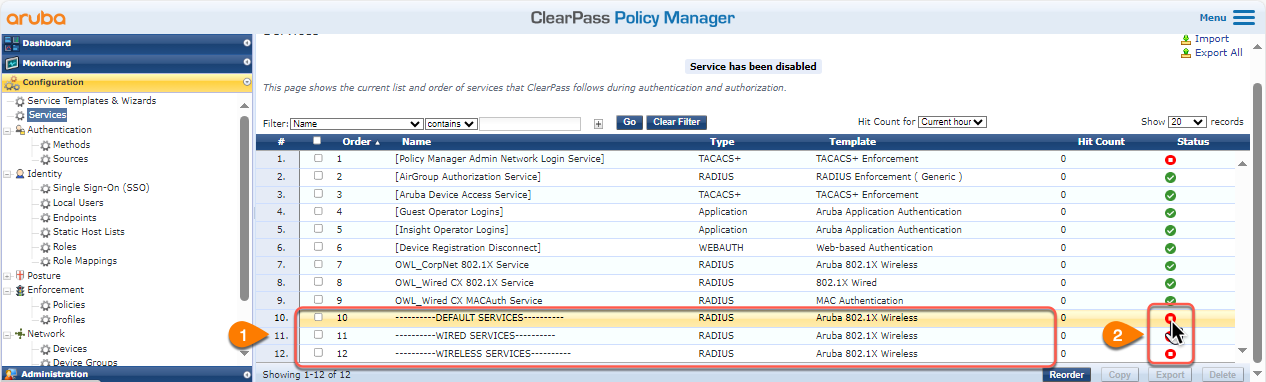Click the add filter plus icon
This screenshot has height=382, width=1266.
pyautogui.click(x=598, y=124)
